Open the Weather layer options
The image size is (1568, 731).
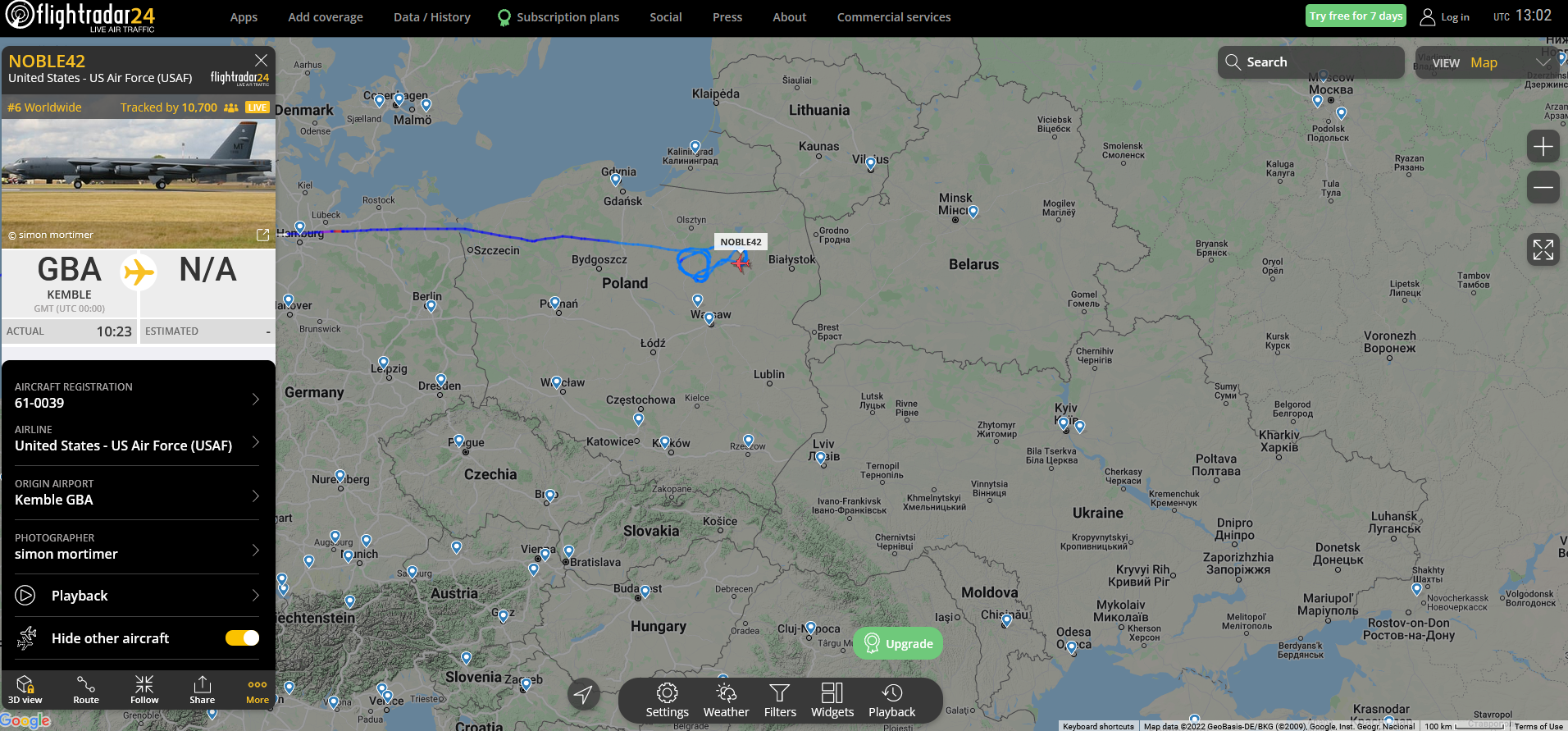click(726, 701)
